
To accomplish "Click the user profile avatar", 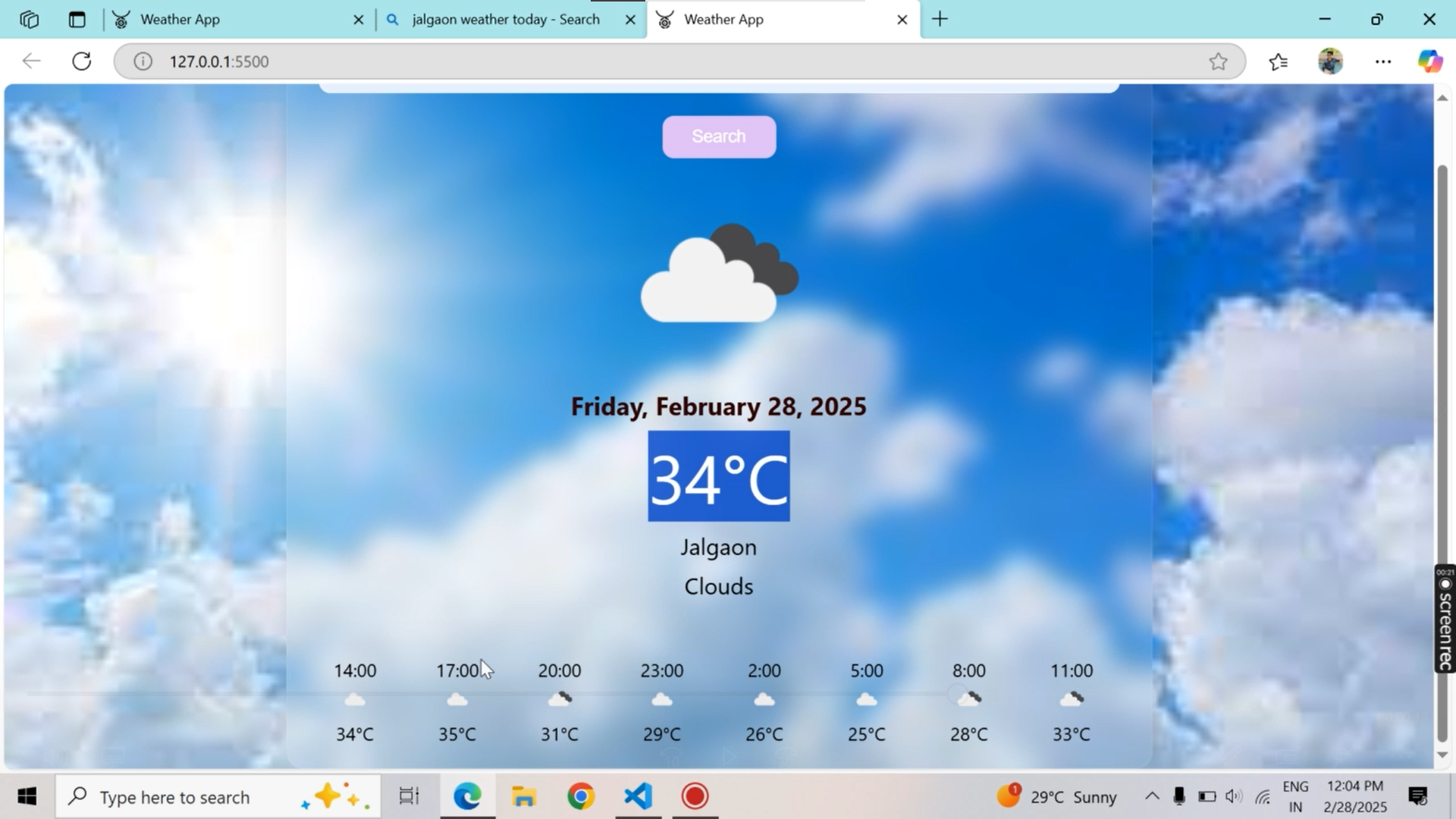I will (1330, 61).
